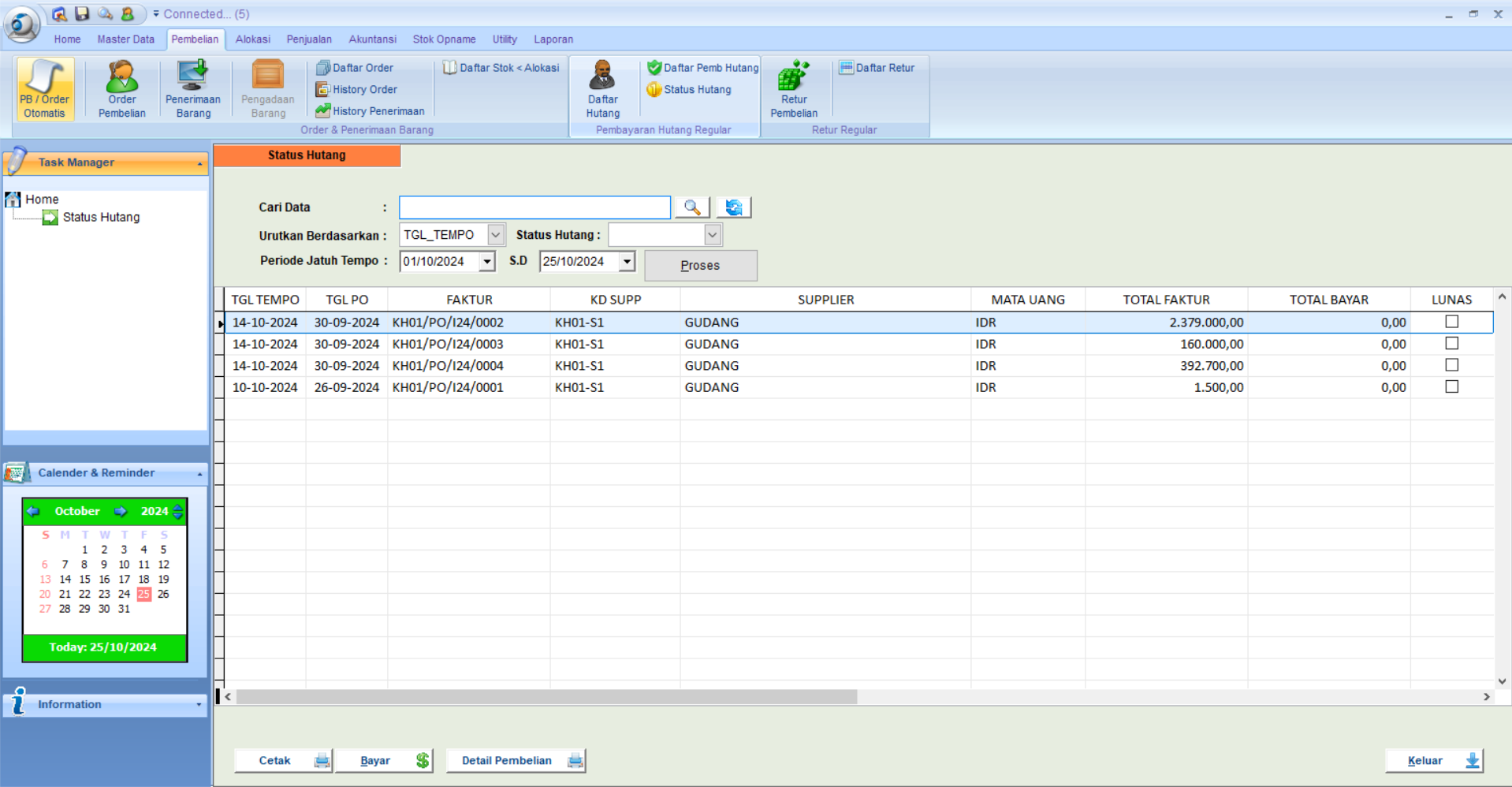Screen dimensions: 1512x787
Task: Click inside the Cari Data search field
Action: point(534,207)
